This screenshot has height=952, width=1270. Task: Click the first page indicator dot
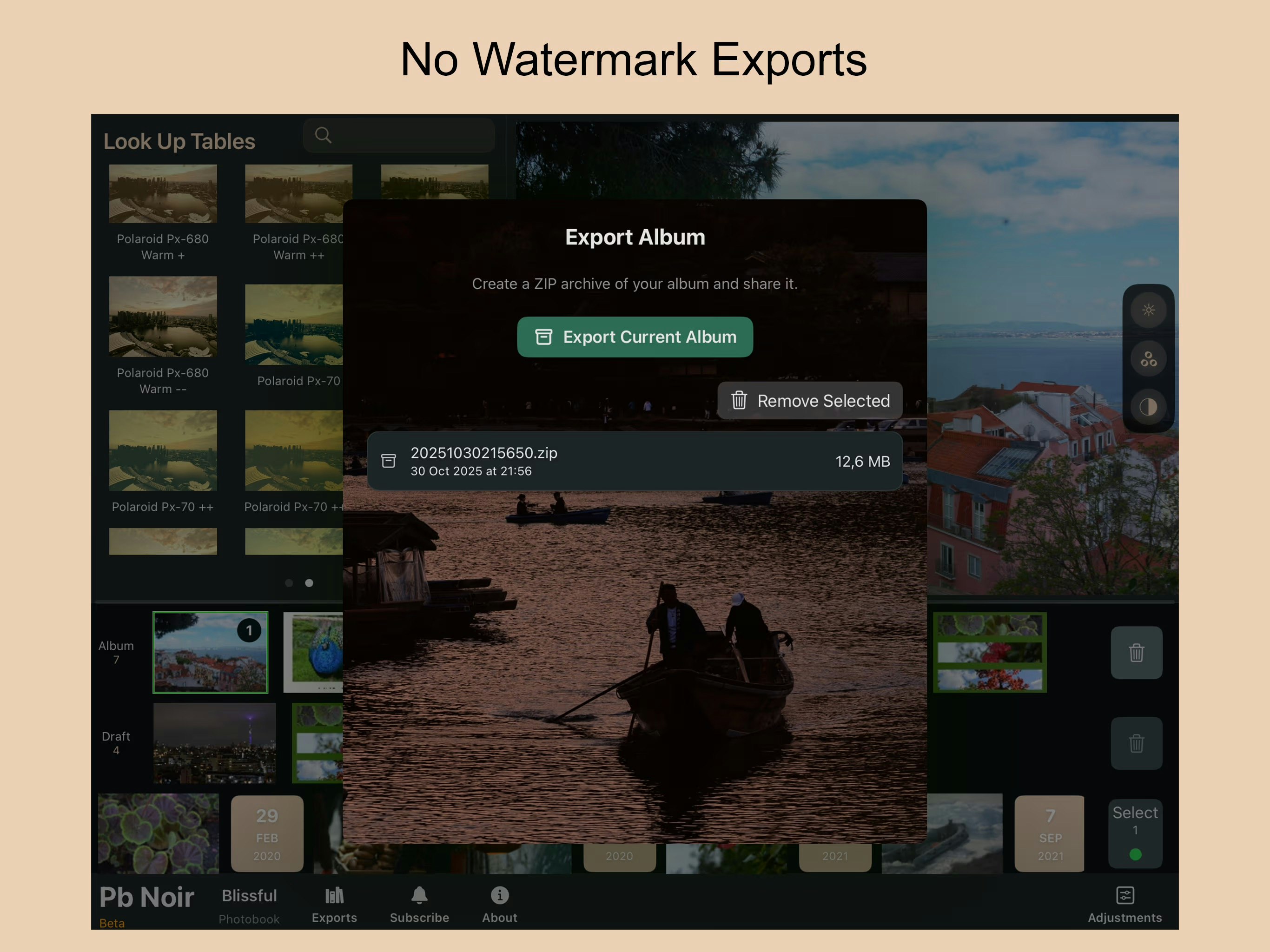289,583
